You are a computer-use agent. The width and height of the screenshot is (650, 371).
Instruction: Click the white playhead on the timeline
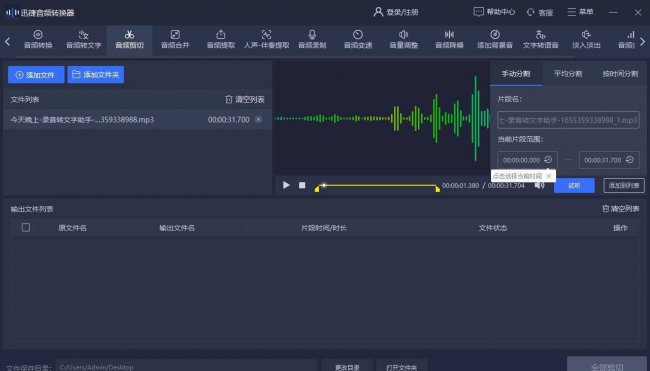coord(324,185)
